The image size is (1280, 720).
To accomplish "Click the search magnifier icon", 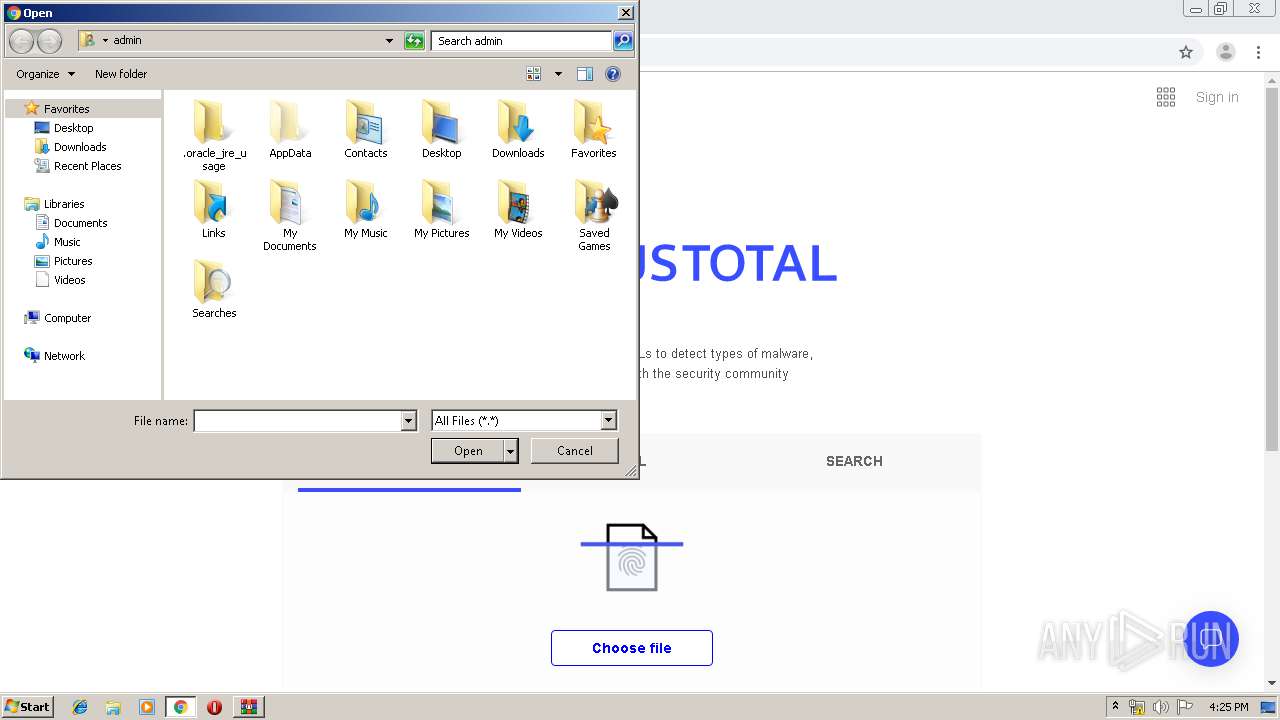I will [x=623, y=41].
